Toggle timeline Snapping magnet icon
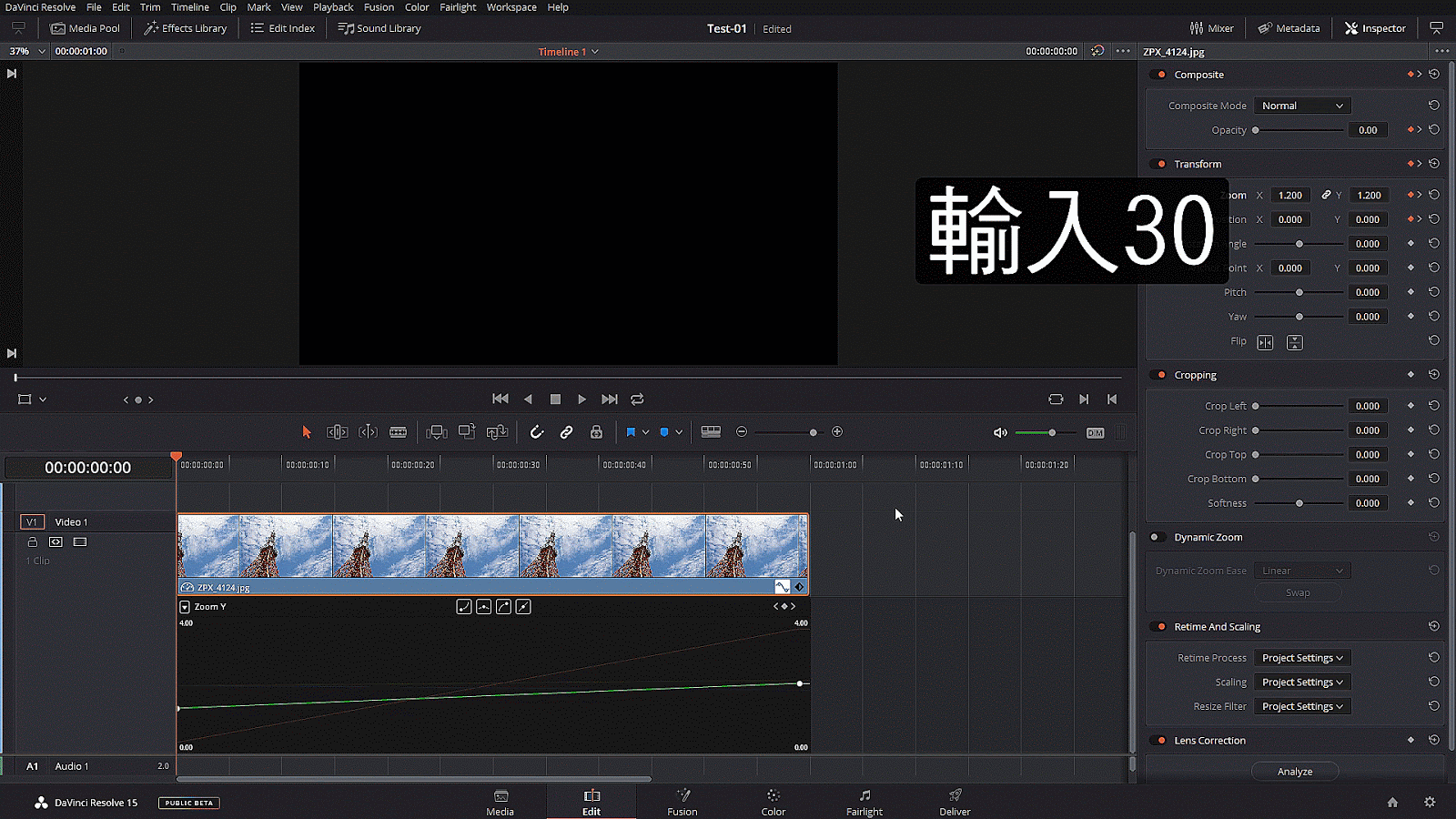 pos(537,432)
